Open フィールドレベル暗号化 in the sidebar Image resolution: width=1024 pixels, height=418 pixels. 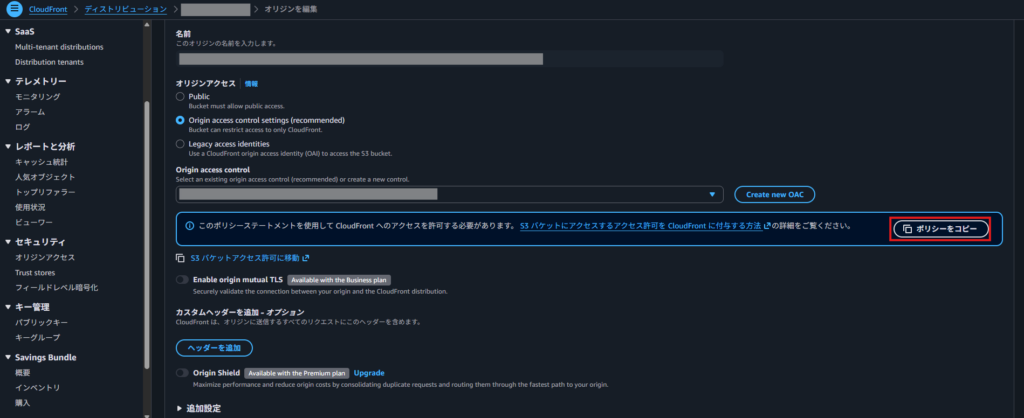(57, 287)
